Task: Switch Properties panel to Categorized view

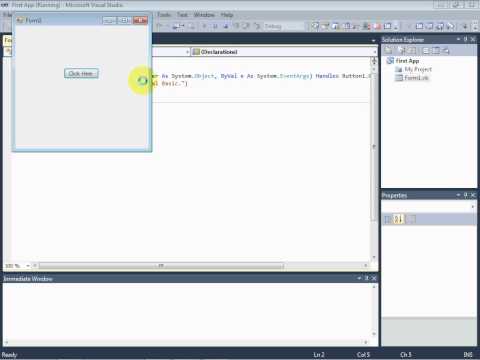Action: pos(388,219)
